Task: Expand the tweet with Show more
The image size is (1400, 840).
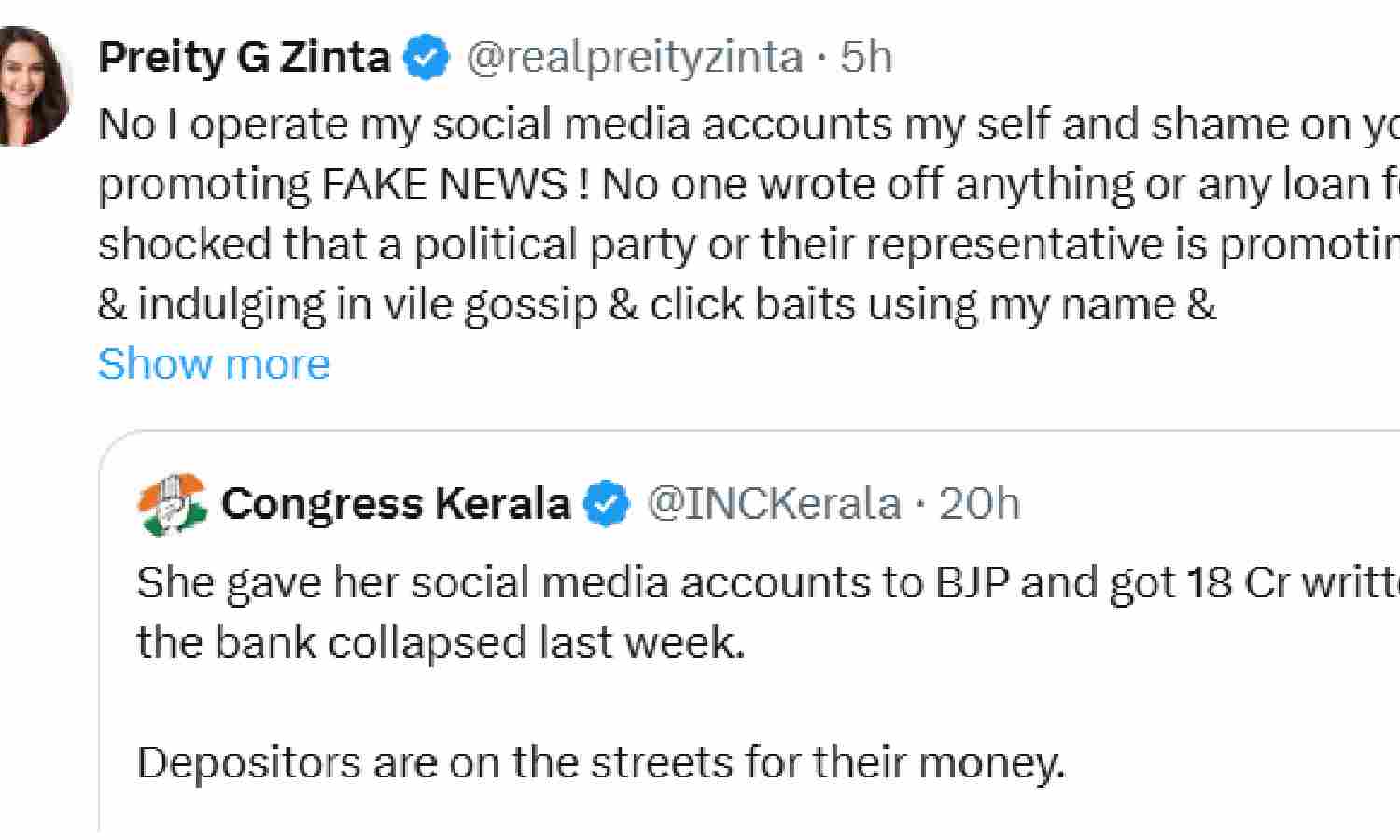Action: (214, 364)
